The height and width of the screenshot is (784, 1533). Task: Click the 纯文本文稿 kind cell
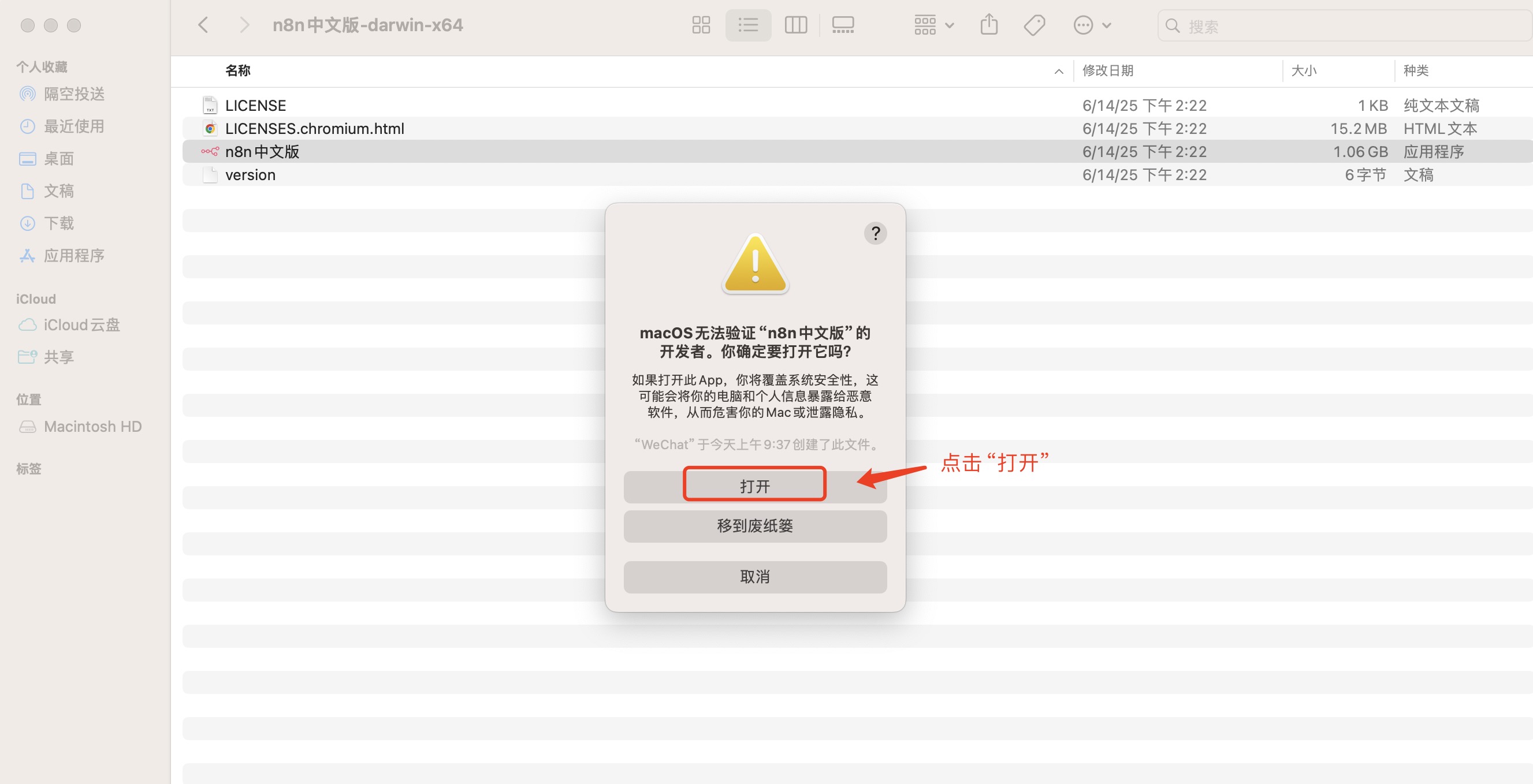1441,105
